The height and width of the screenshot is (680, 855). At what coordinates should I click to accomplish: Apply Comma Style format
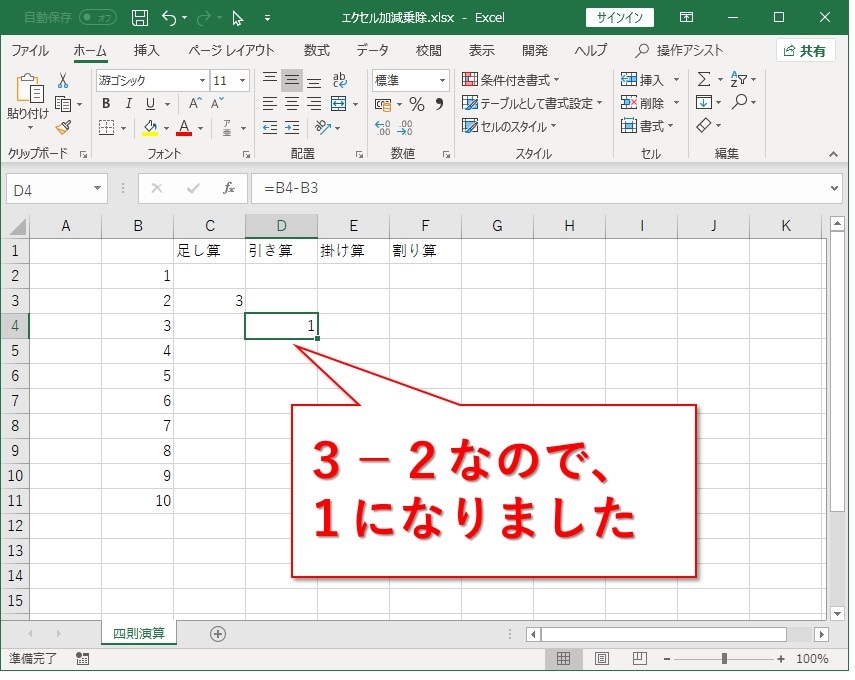tap(439, 104)
